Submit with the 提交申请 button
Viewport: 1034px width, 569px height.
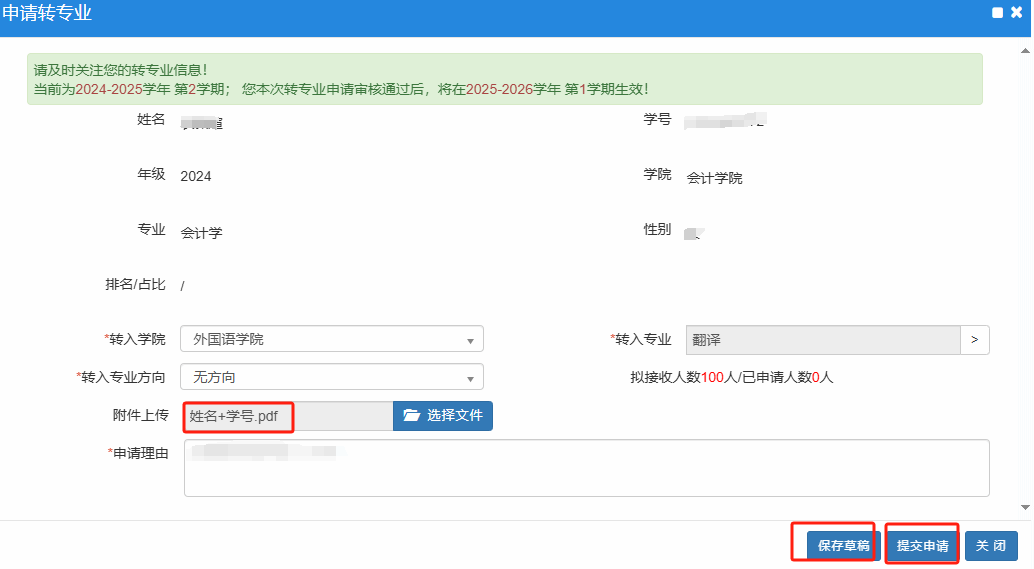click(x=922, y=546)
